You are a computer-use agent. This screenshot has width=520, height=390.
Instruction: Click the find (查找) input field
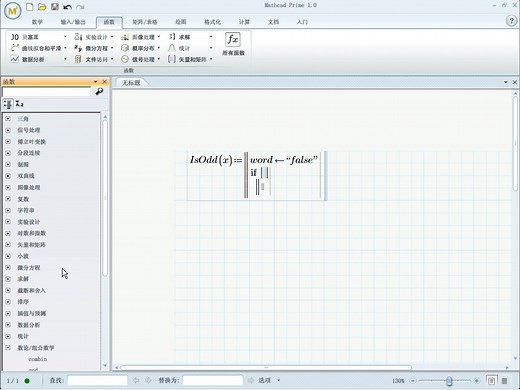97,380
